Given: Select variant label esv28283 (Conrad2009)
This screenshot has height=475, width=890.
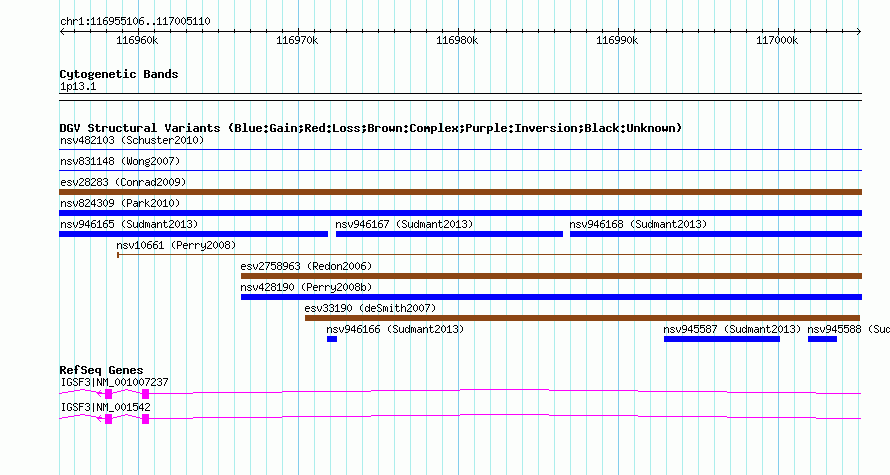Looking at the screenshot, I should [x=123, y=182].
